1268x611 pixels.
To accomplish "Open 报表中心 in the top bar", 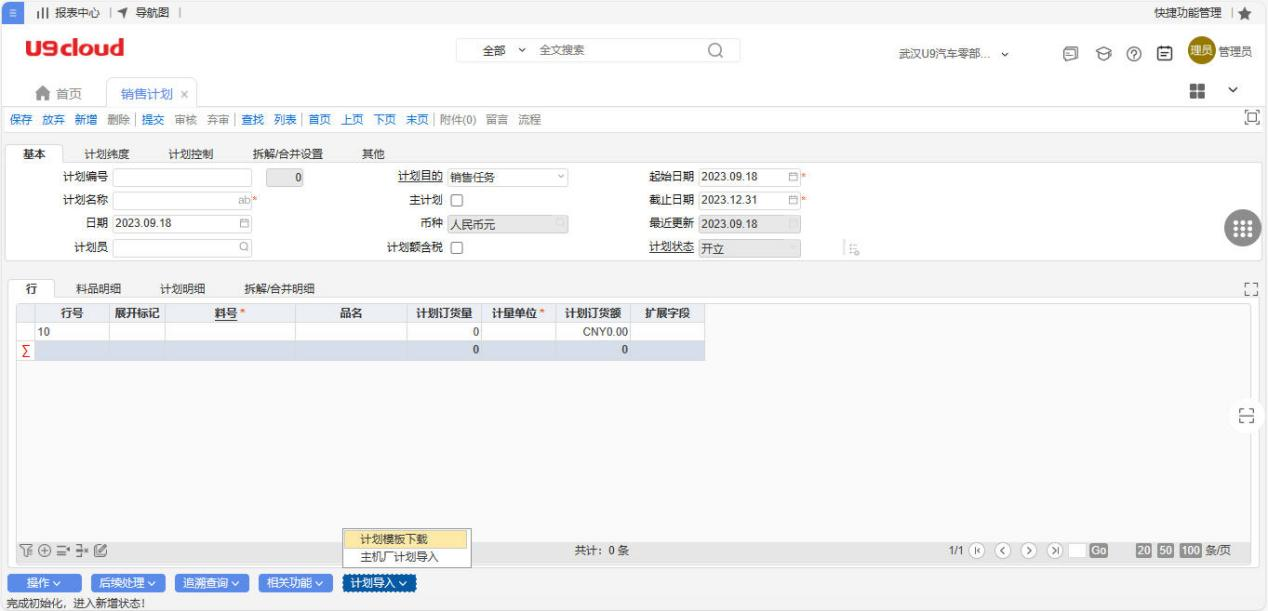I will [68, 12].
